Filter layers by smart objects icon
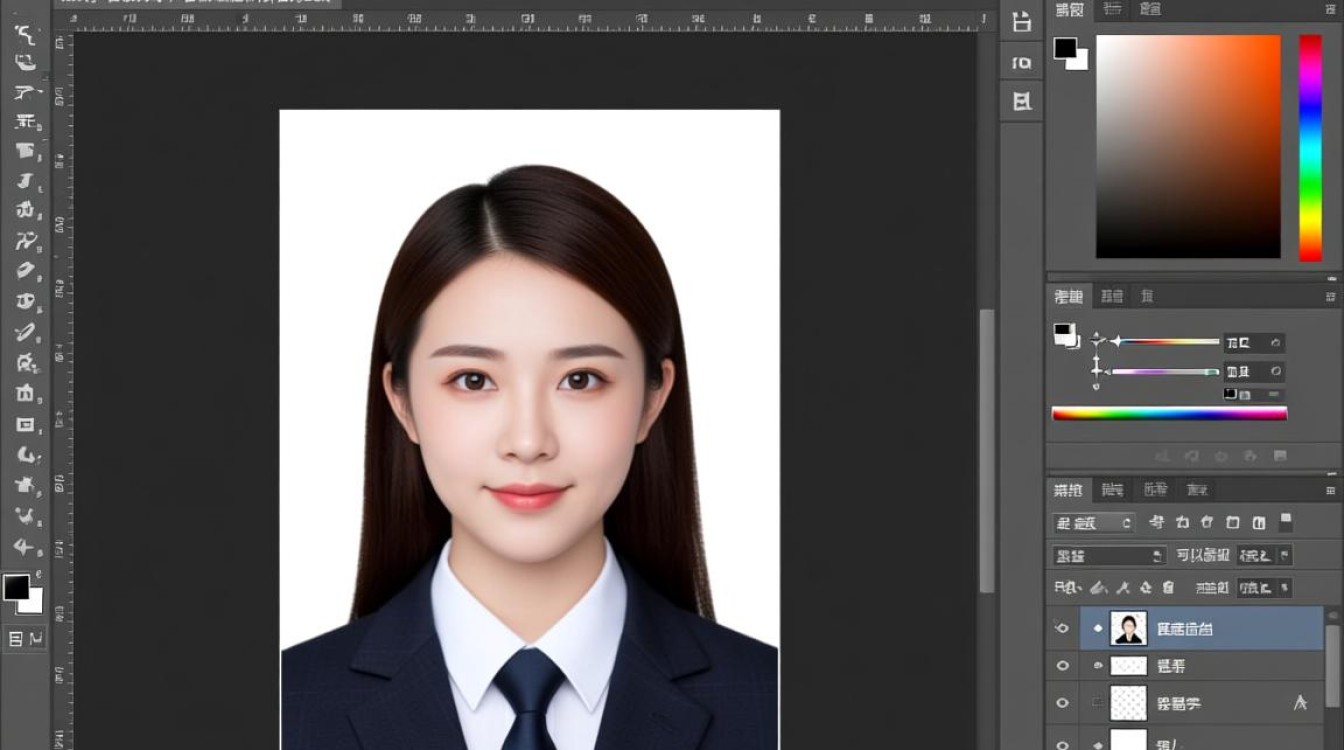The height and width of the screenshot is (750, 1344). (1259, 522)
